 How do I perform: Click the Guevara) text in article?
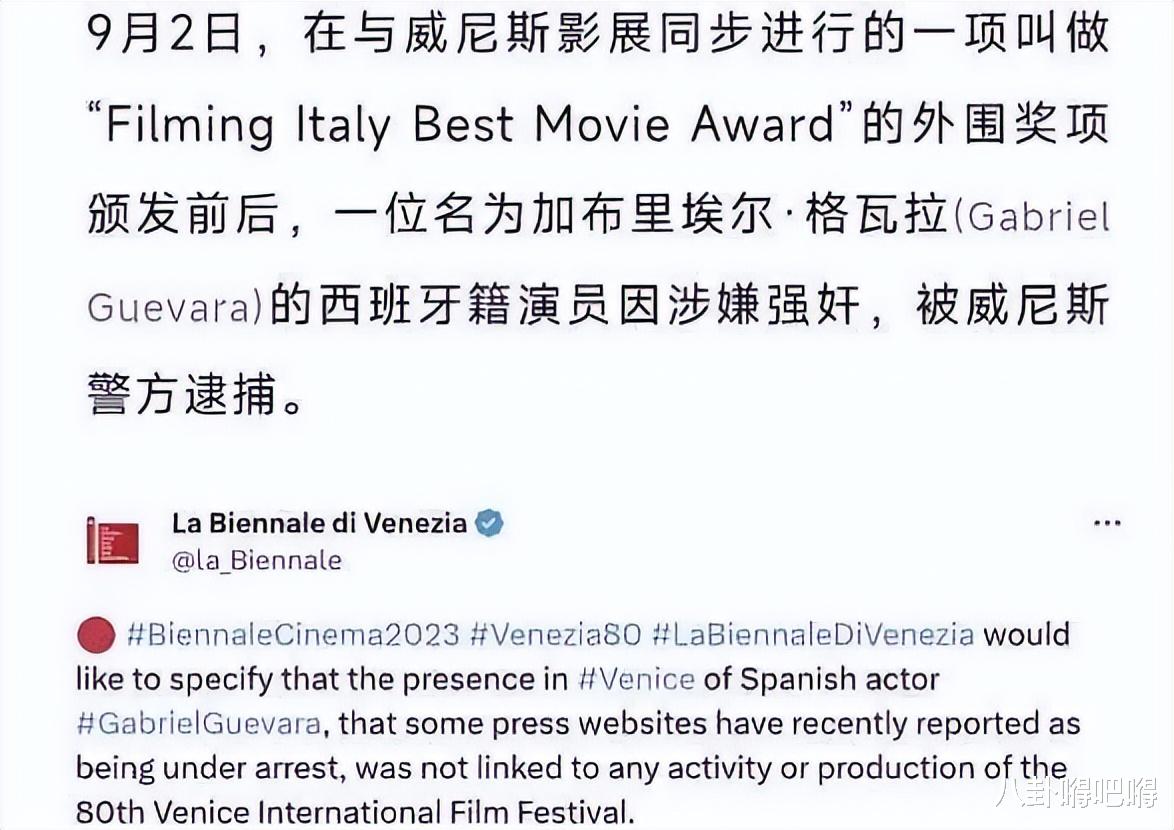click(175, 308)
